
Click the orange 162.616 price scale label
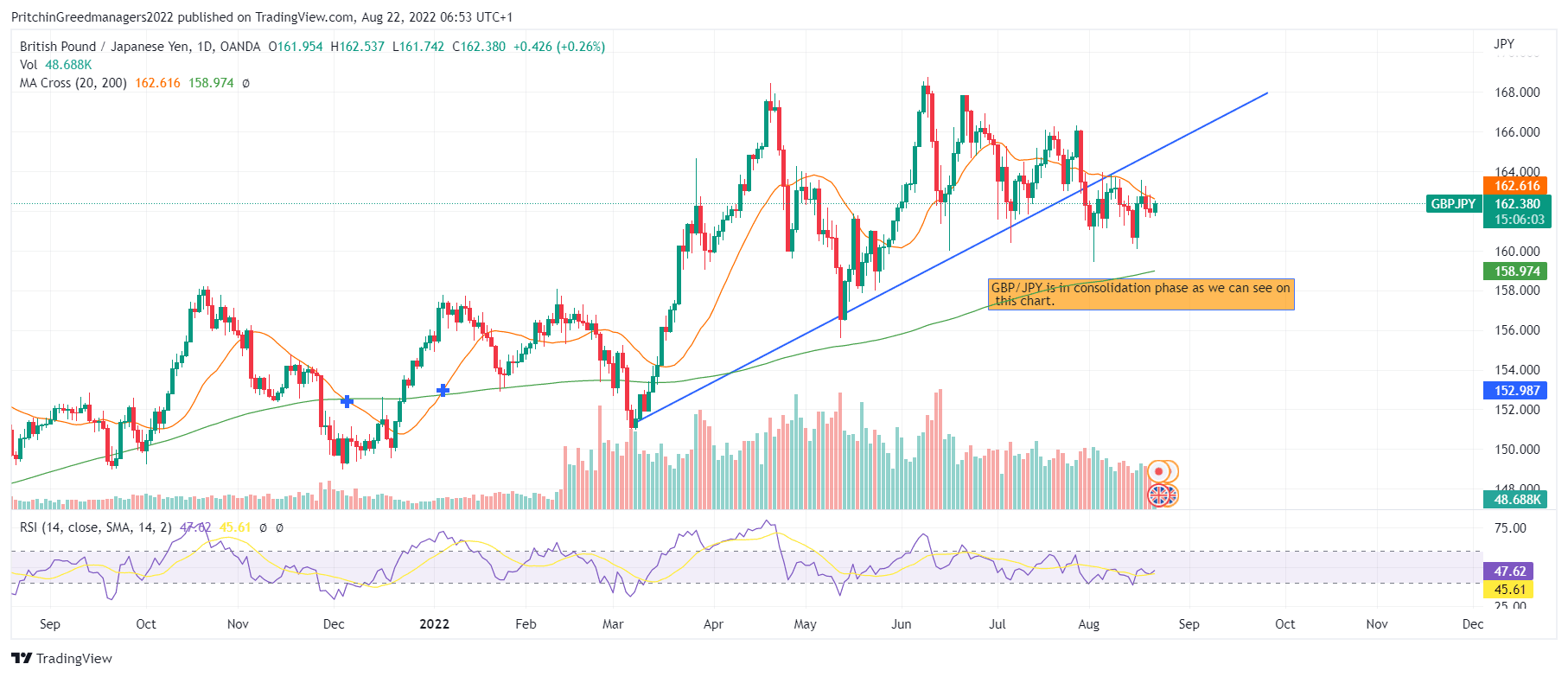(x=1517, y=186)
